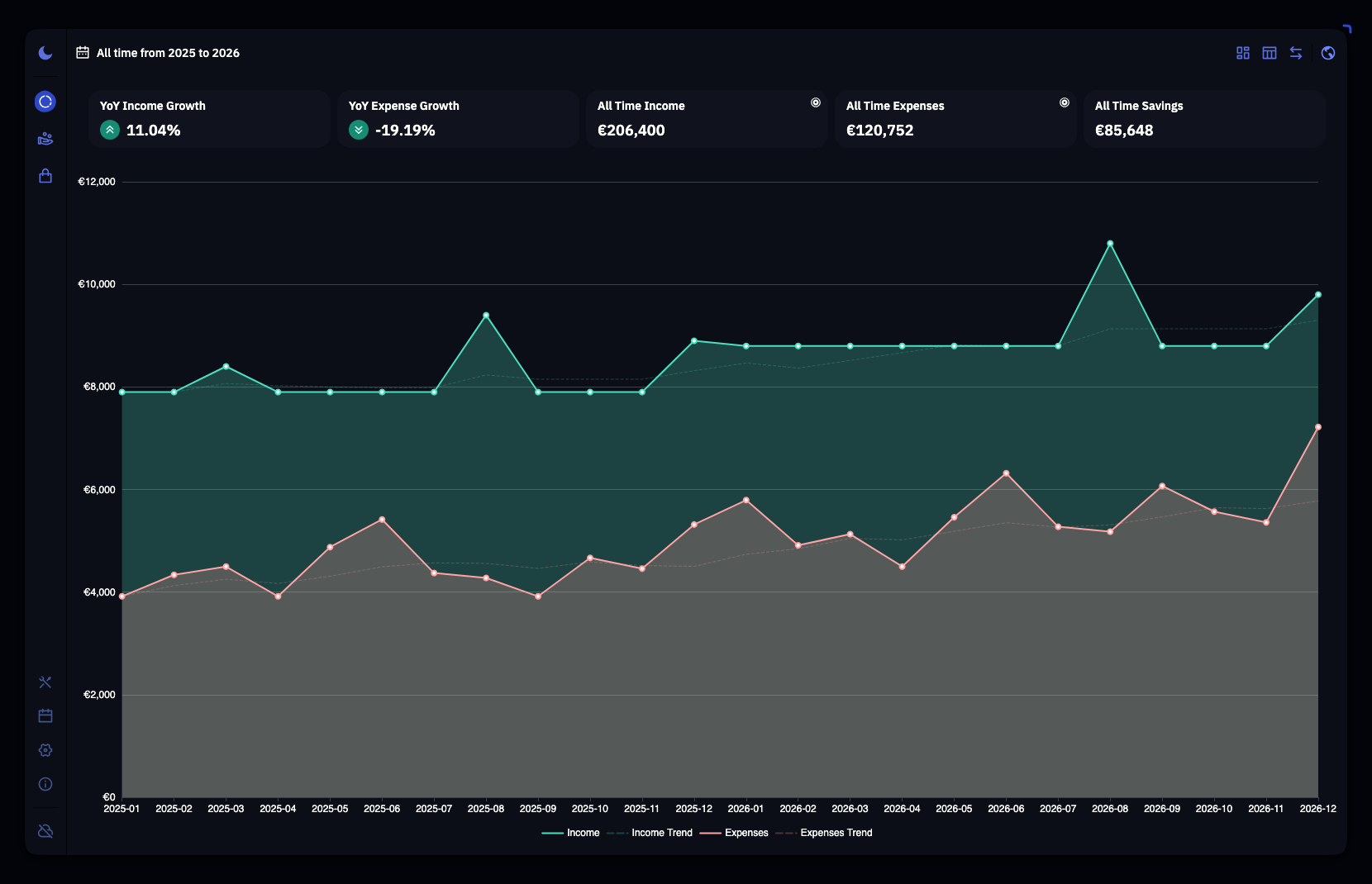Click the income data point at 2025-03
This screenshot has width=1372, height=884.
[226, 366]
